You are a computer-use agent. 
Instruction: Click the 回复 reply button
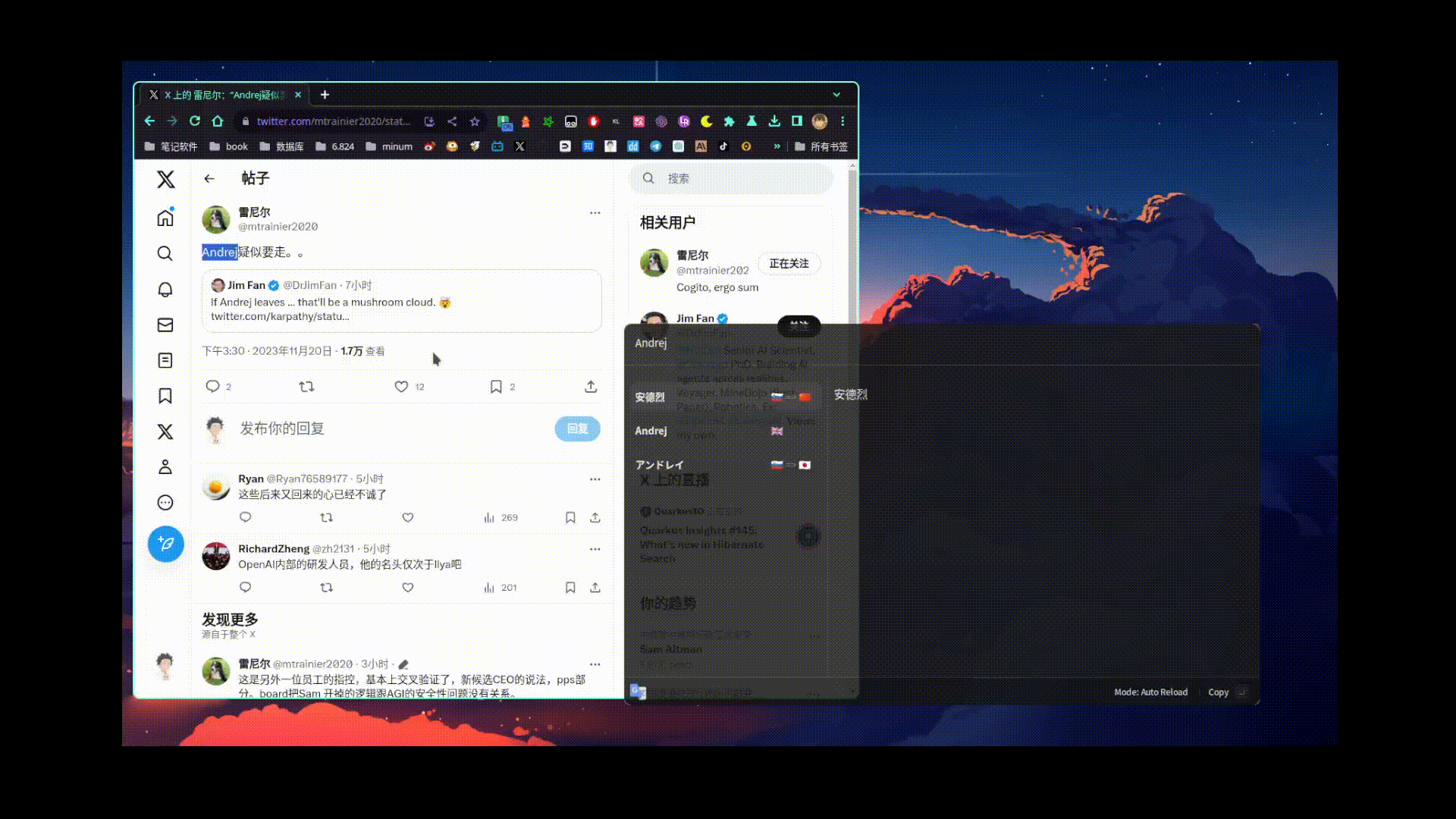tap(577, 428)
